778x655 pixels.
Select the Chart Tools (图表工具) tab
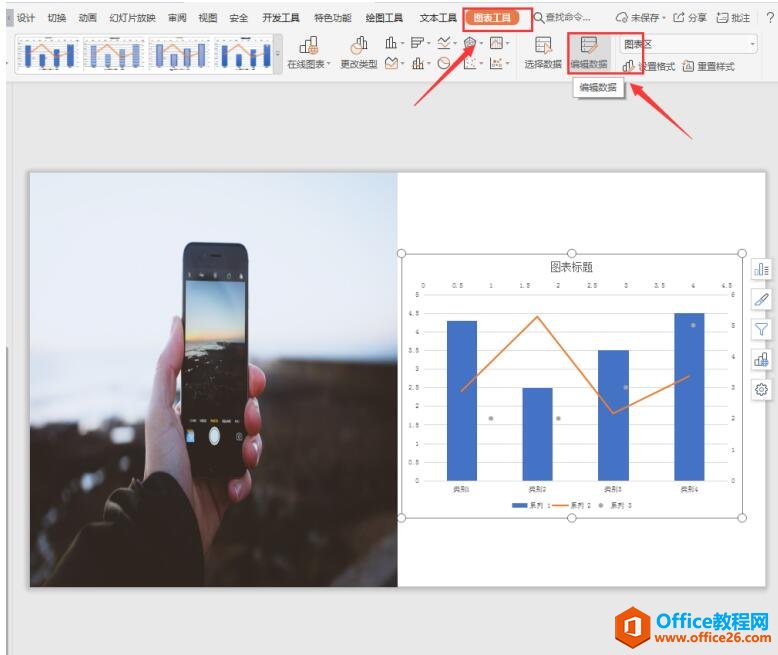point(492,18)
